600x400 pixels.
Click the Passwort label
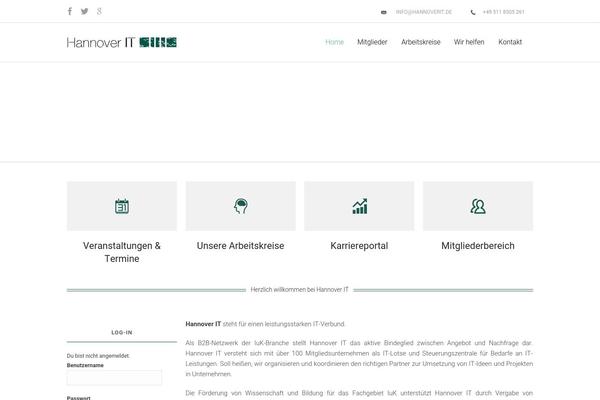(x=79, y=398)
